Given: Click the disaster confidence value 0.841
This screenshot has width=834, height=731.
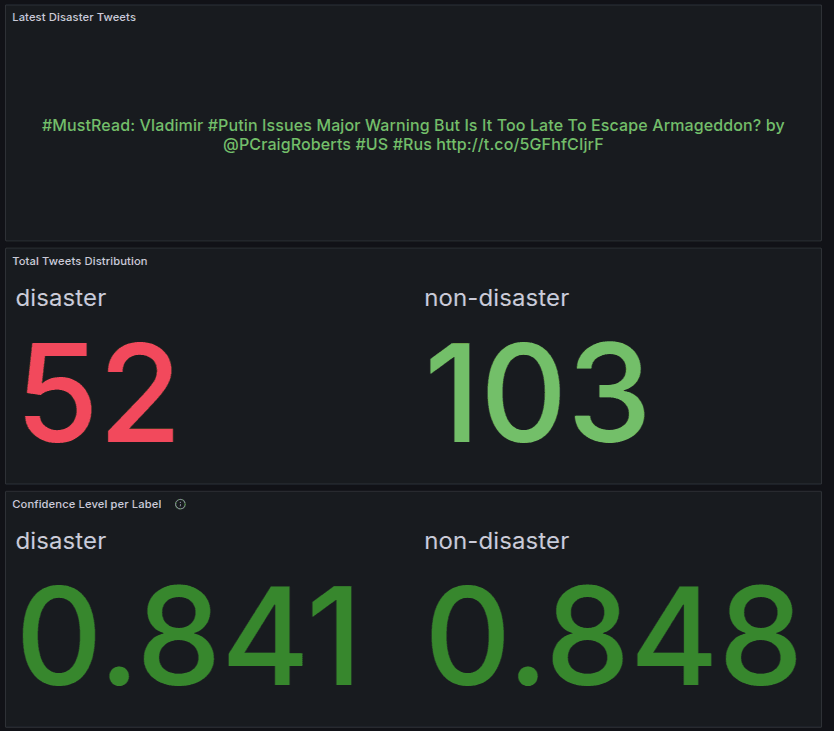Looking at the screenshot, I should 187,635.
